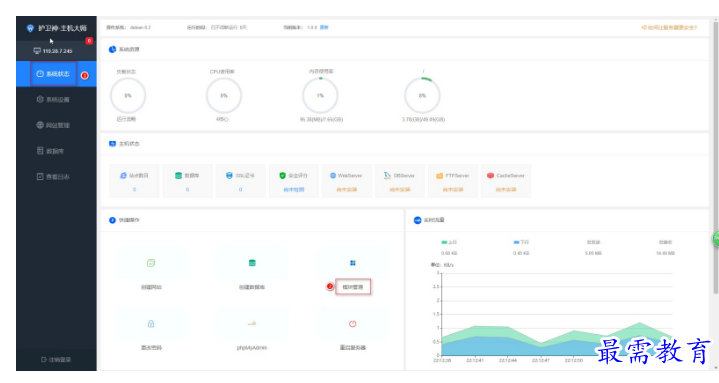Click the 主机状态 section icon
719x383 pixels.
click(112, 144)
